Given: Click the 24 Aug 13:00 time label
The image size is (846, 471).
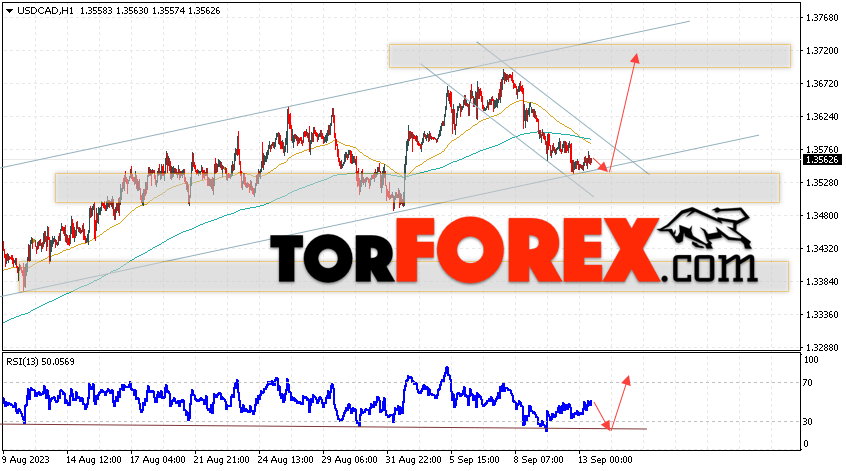Looking at the screenshot, I should (x=285, y=460).
